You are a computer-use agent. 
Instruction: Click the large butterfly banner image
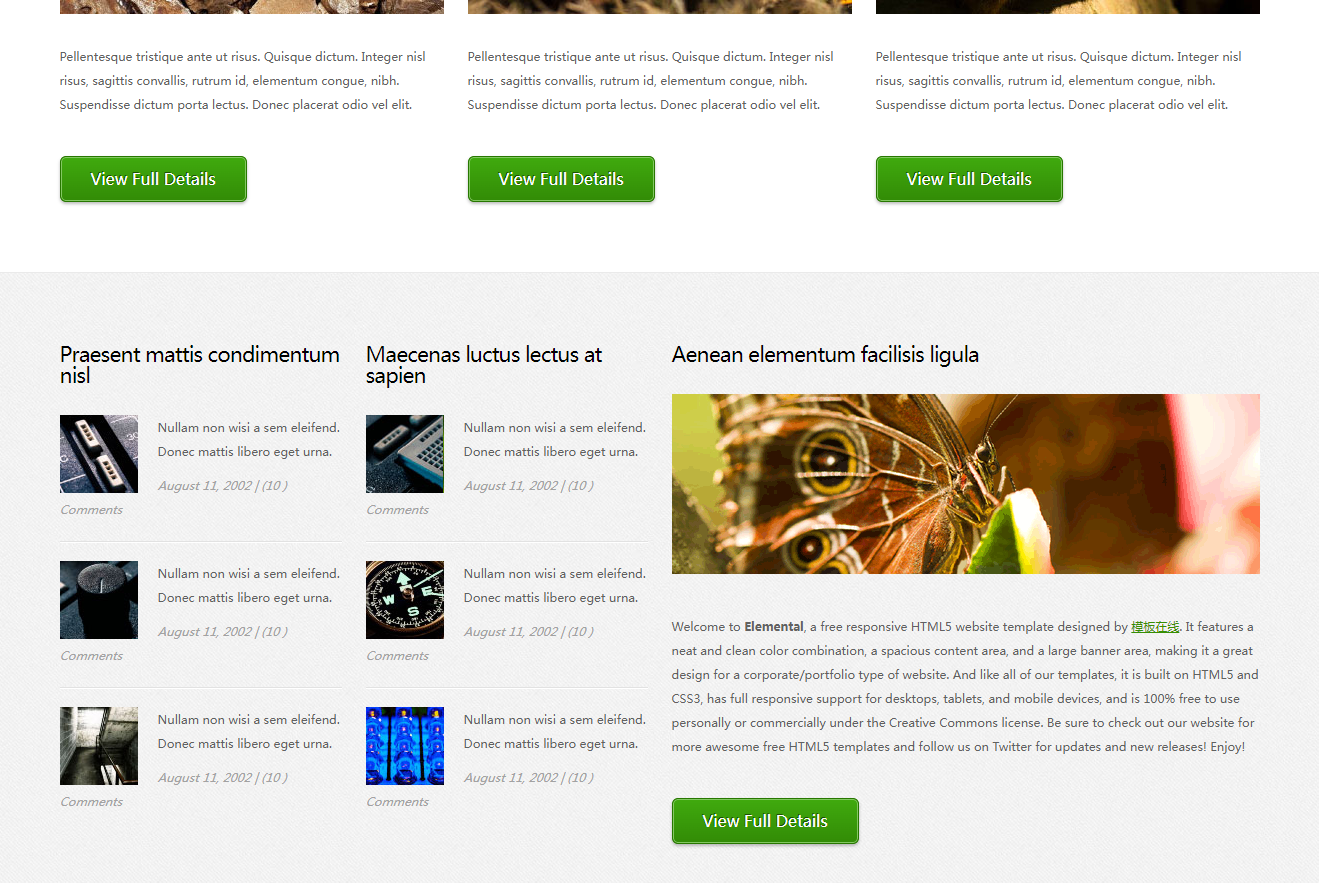point(965,484)
